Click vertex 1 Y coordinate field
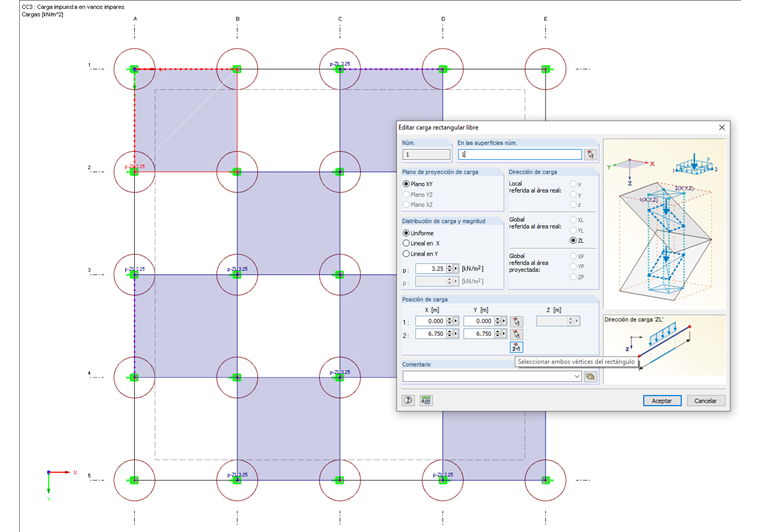760x532 pixels. [x=479, y=321]
